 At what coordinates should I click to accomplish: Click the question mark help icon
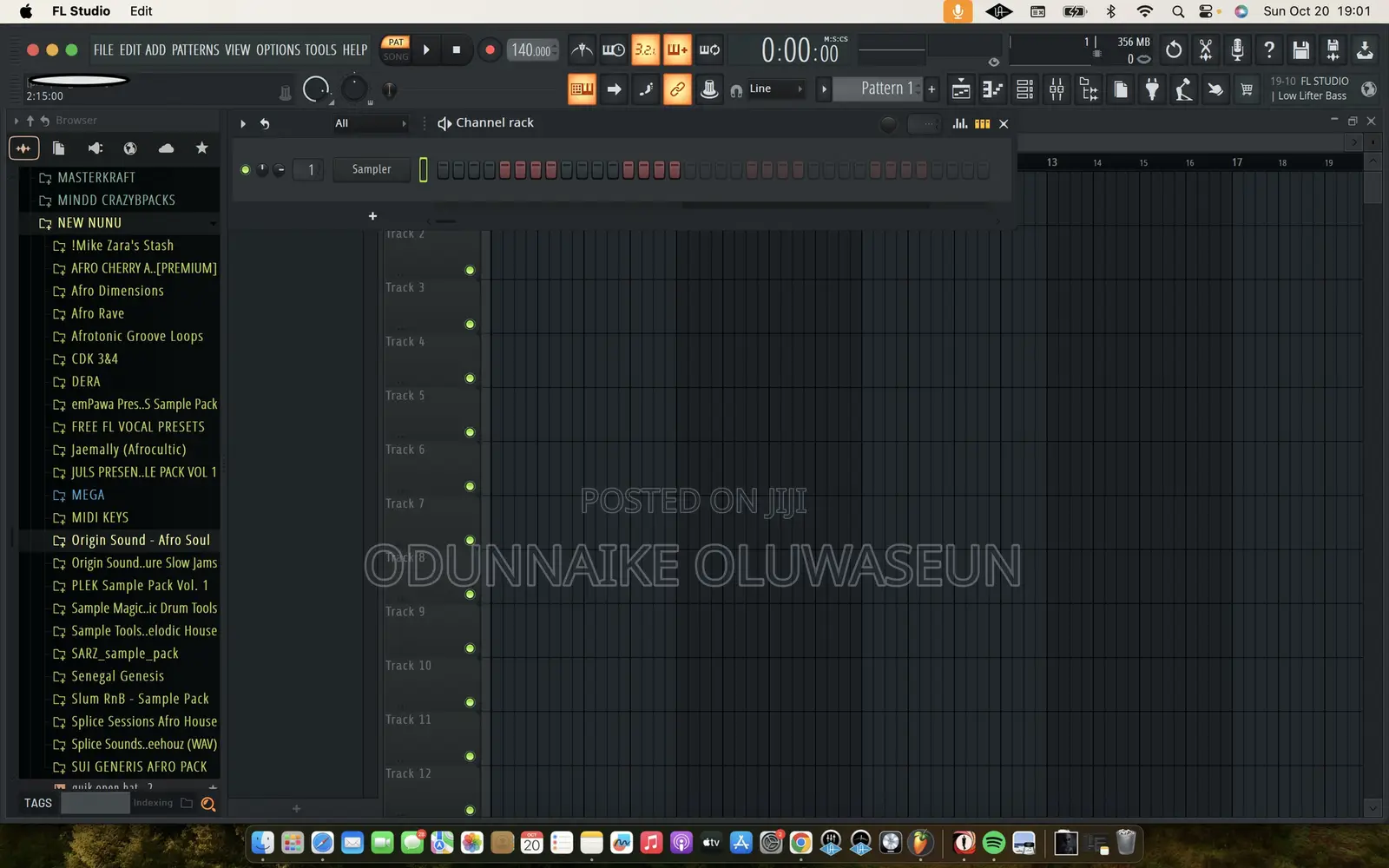[x=1269, y=49]
